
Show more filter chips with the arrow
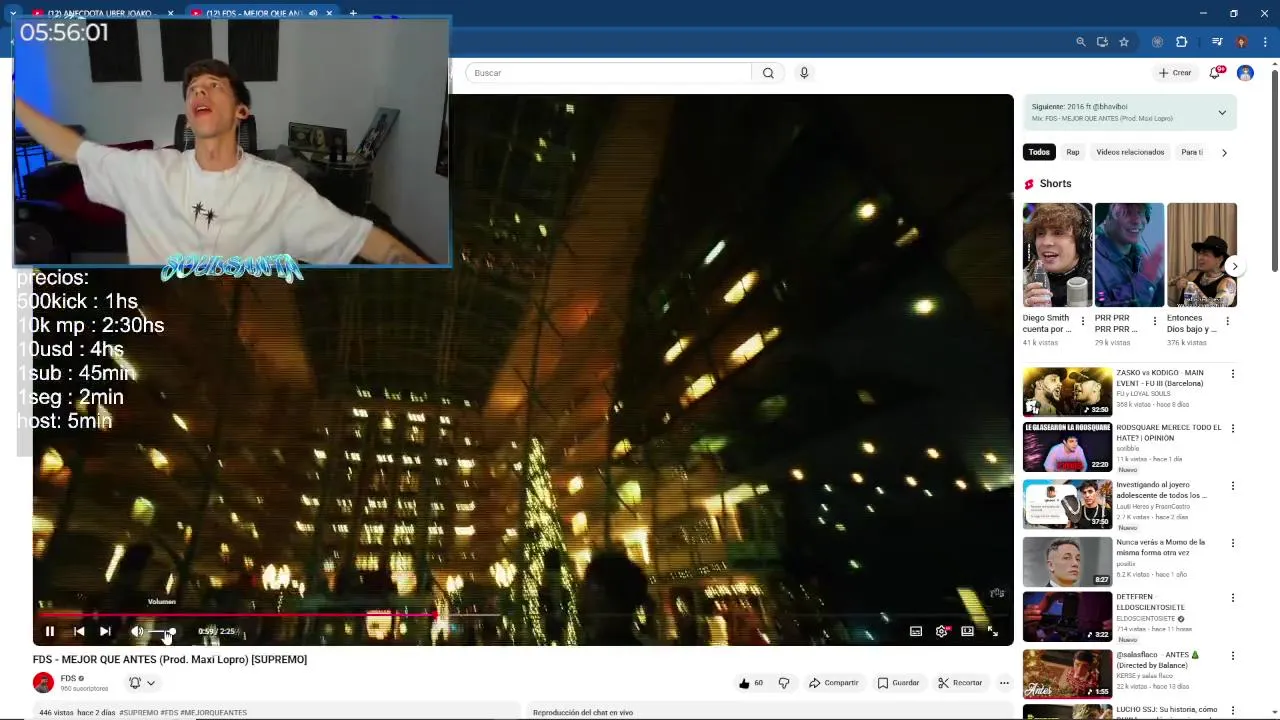(x=1224, y=152)
